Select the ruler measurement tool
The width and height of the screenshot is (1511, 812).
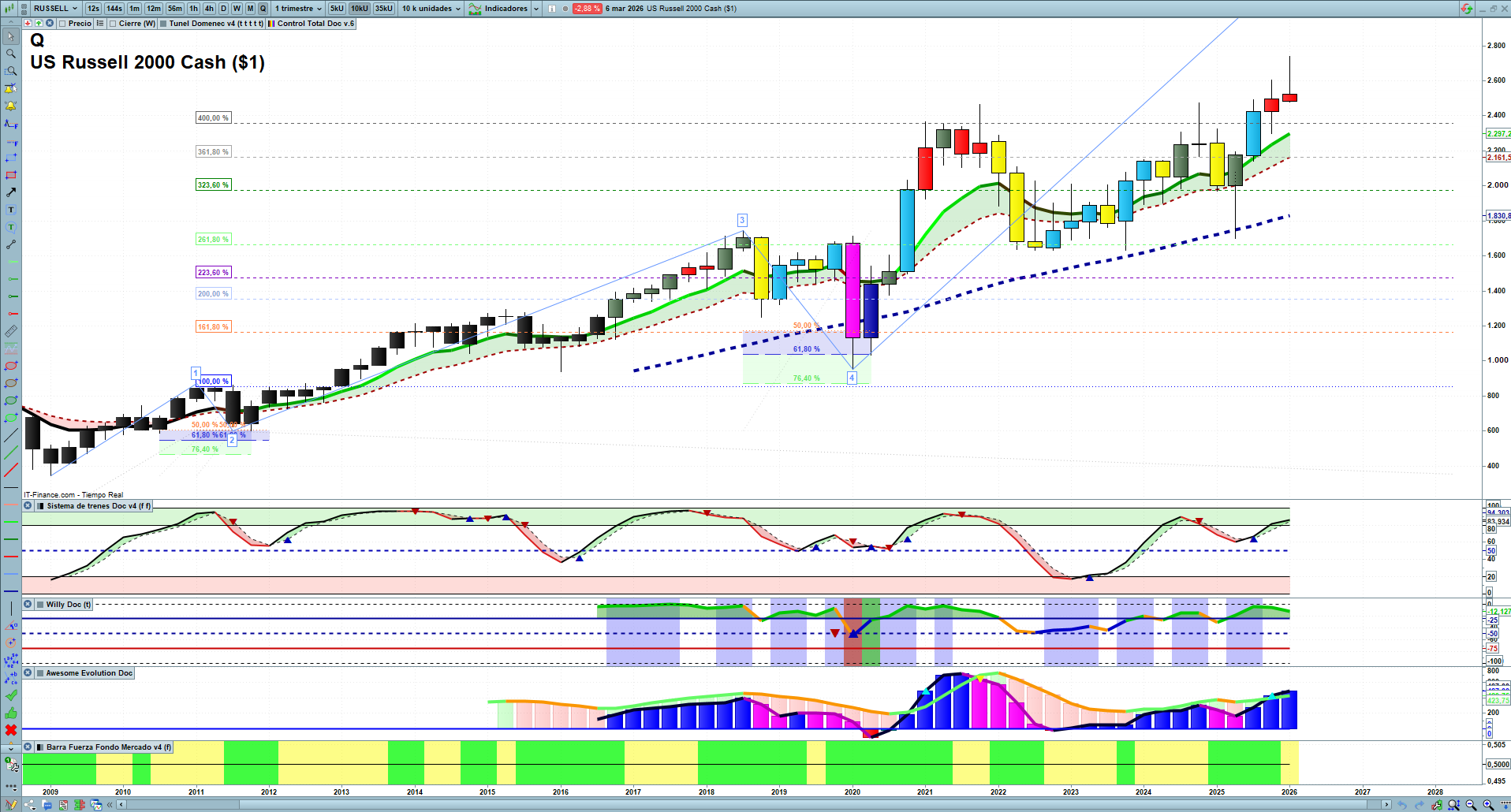[11, 331]
